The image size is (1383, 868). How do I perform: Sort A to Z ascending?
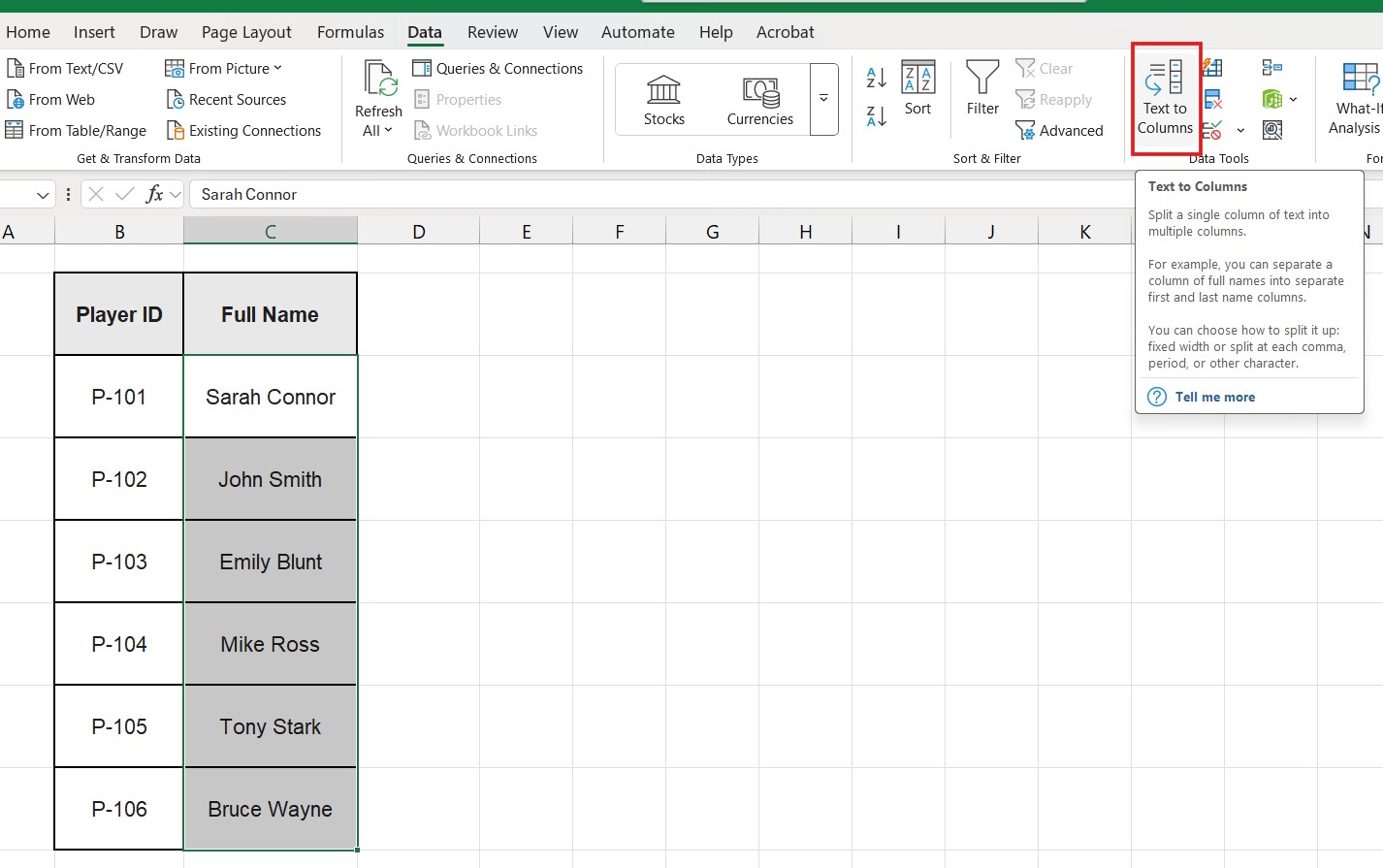pos(876,78)
